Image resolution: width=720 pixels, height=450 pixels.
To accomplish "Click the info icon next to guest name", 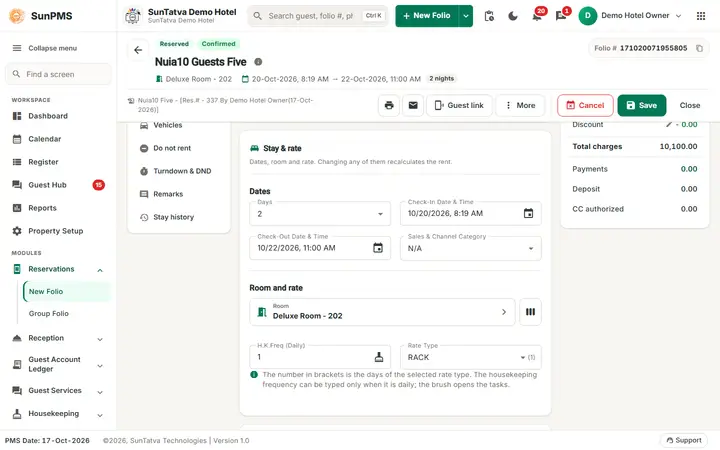I will (x=258, y=62).
